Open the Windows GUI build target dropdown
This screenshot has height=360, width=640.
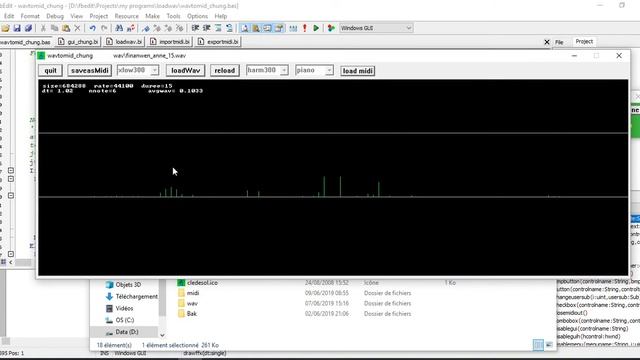coord(376,28)
